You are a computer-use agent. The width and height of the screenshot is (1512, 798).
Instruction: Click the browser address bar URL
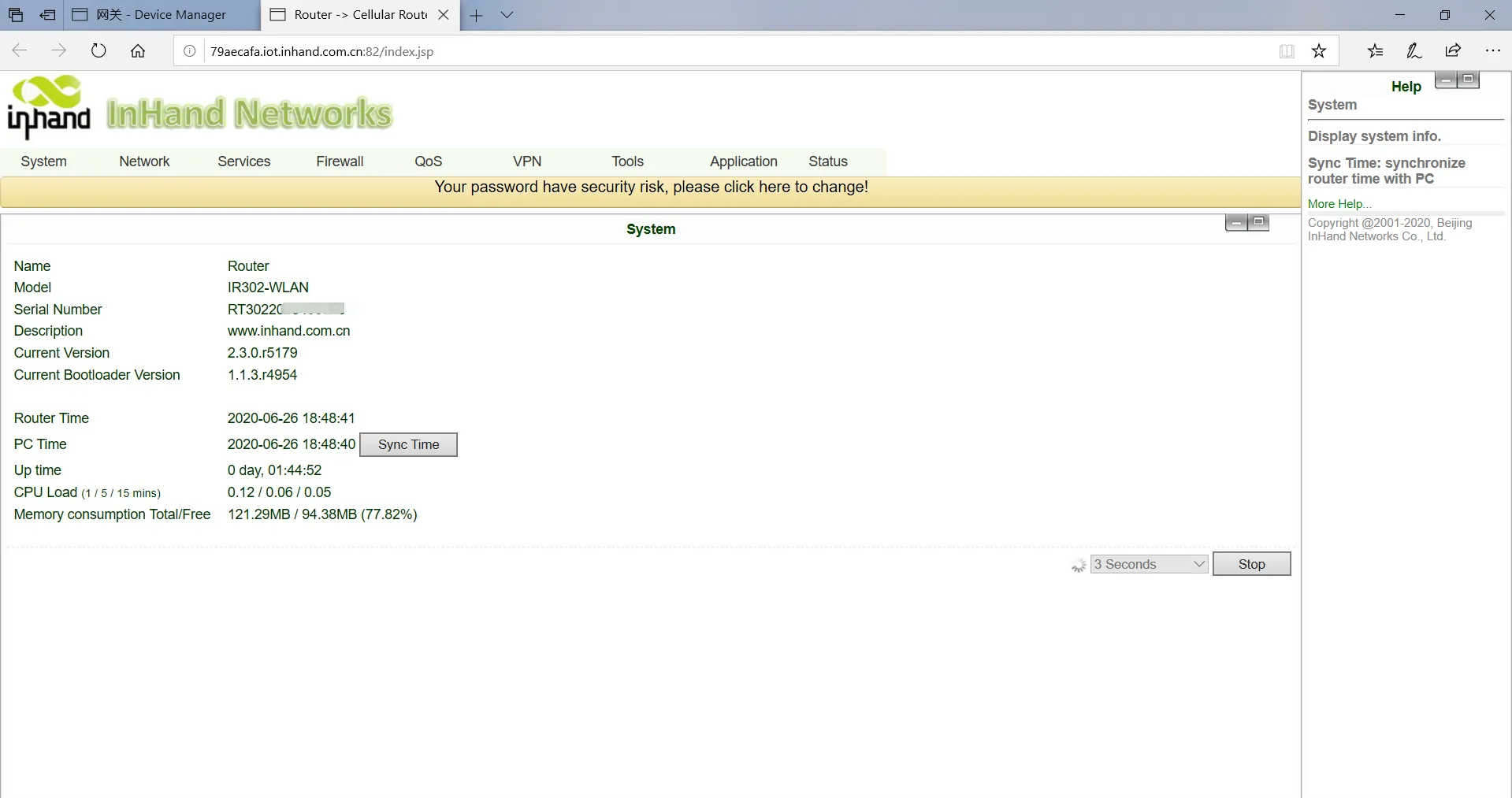coord(321,52)
